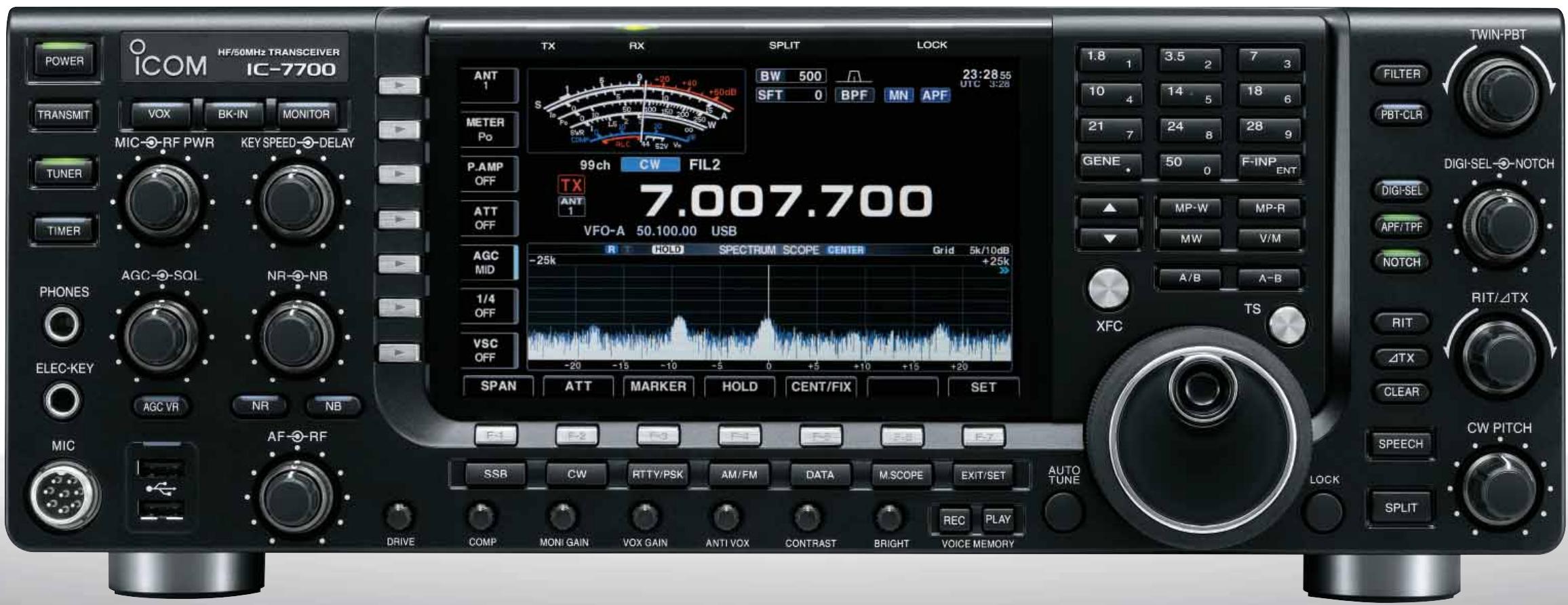Click the TWIN-PBT knob
This screenshot has height=605, width=1568.
[x=1499, y=94]
